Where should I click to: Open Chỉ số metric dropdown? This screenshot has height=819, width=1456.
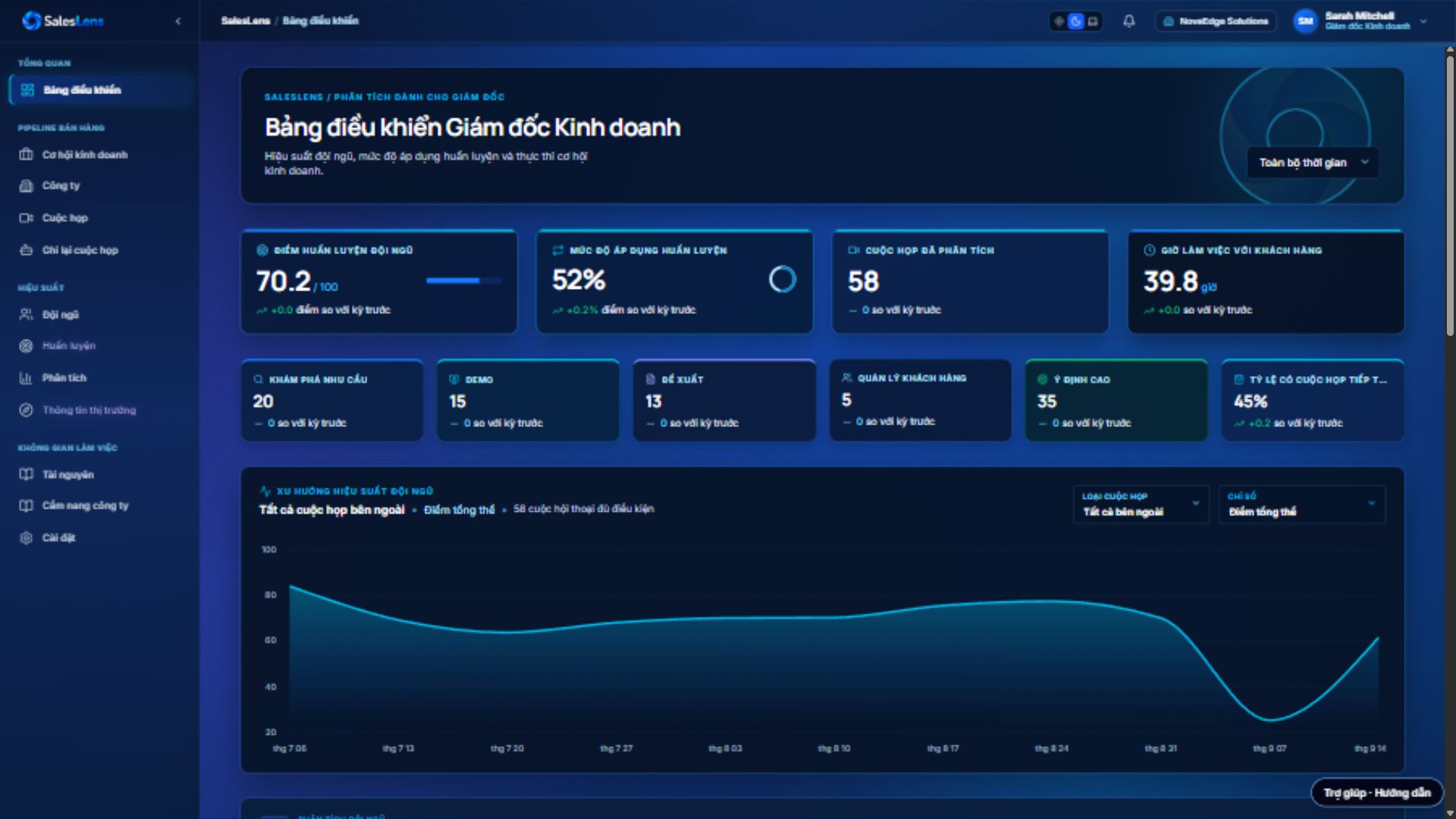(x=1302, y=504)
